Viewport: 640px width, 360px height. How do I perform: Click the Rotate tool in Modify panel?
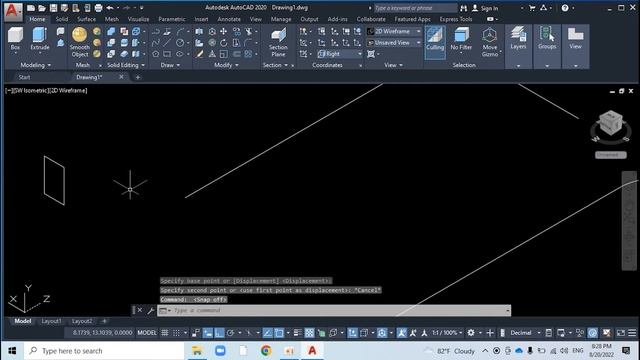224,42
